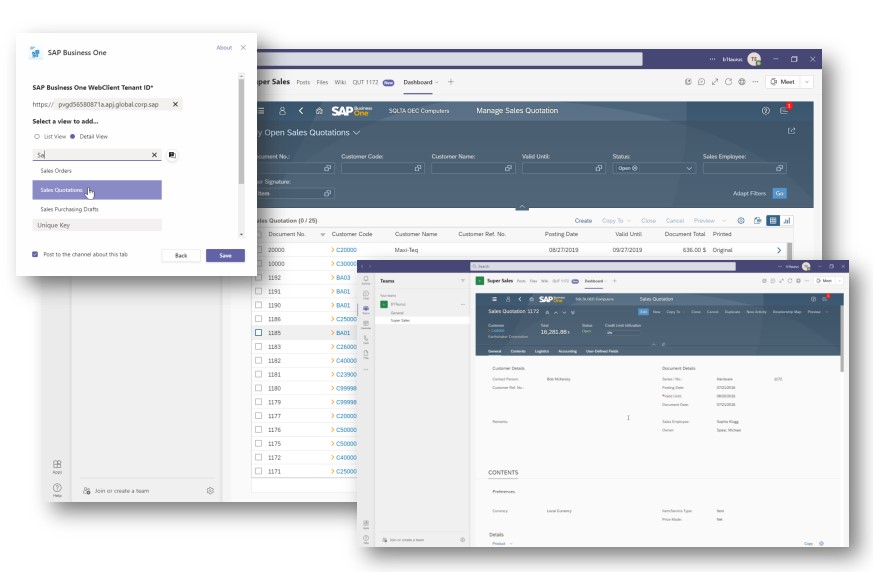This screenshot has height=572, width=873.
Task: Click the reload tab icon in Teams header
Action: click(x=728, y=82)
